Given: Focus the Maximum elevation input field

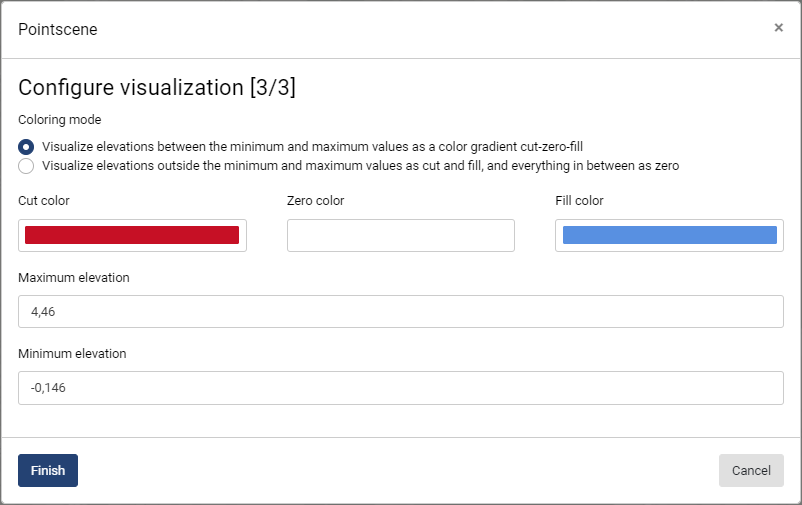Looking at the screenshot, I should pyautogui.click(x=400, y=311).
